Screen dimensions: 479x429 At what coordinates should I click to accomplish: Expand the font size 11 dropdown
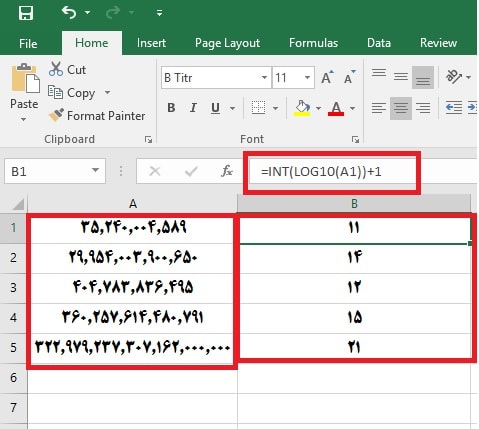tap(307, 78)
